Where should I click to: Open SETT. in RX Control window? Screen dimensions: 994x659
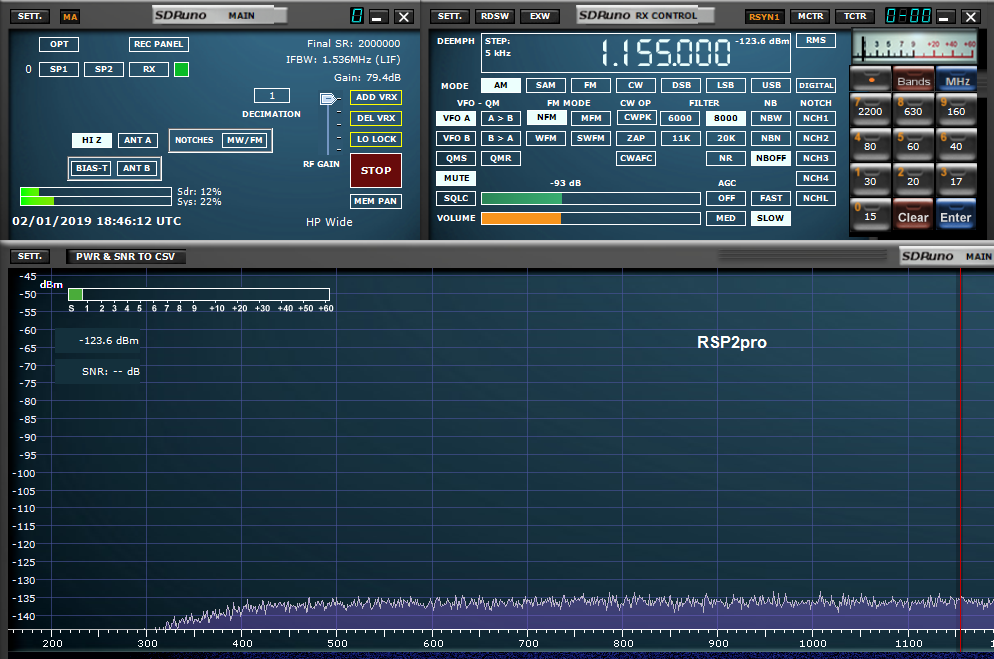coord(449,16)
